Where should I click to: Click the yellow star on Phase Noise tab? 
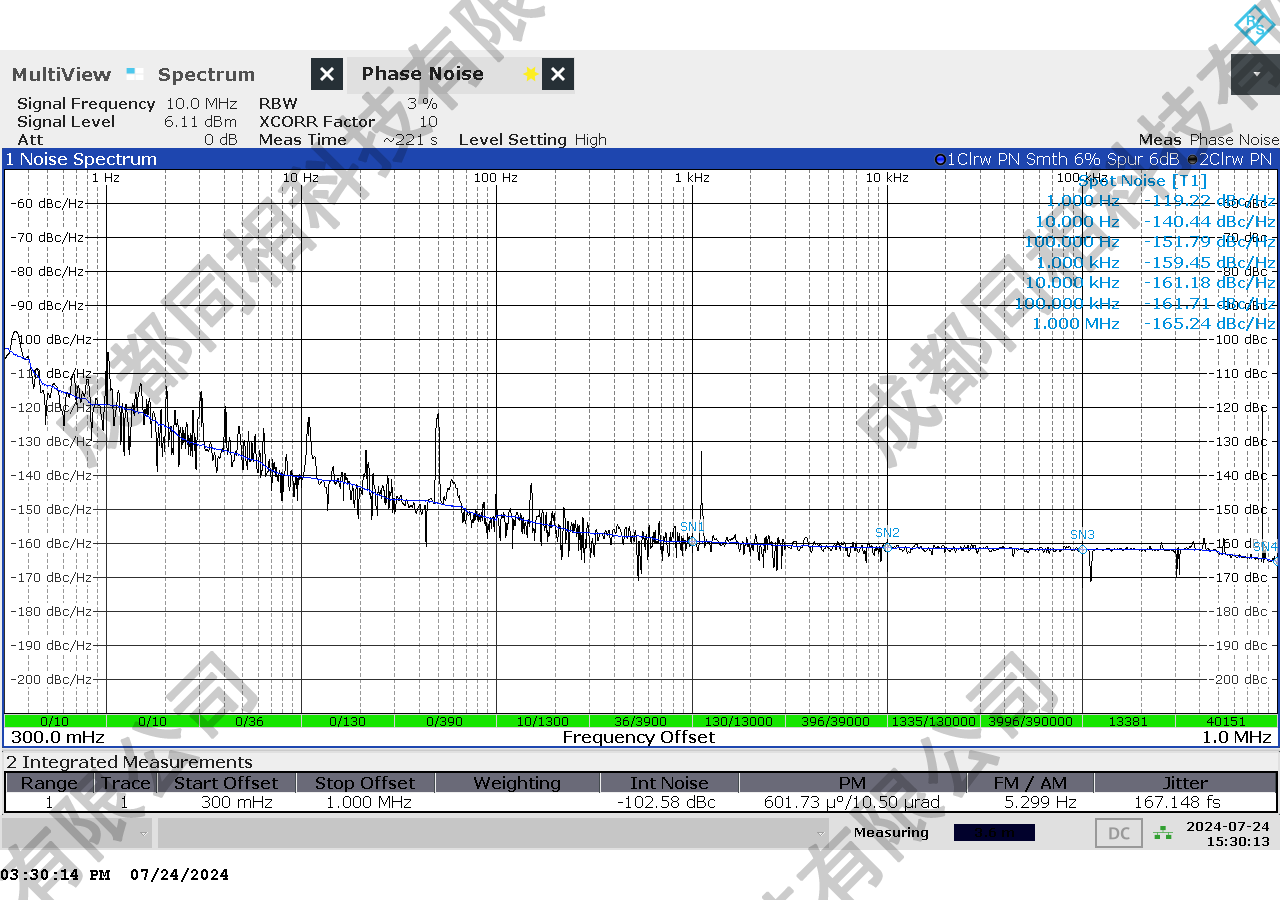530,74
